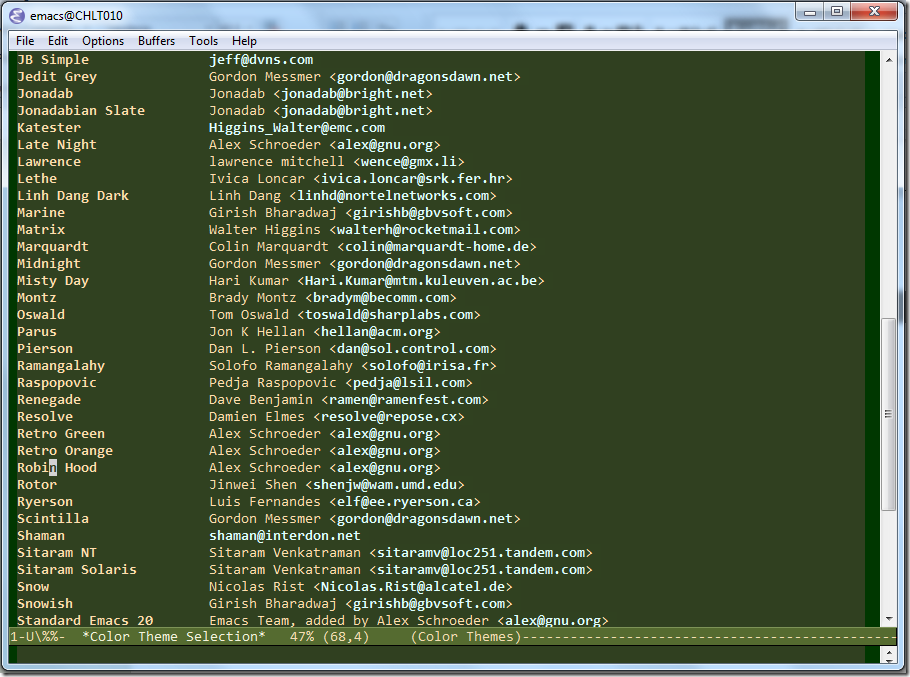Select the "Parus" theme
This screenshot has height=677, width=910.
coord(37,332)
